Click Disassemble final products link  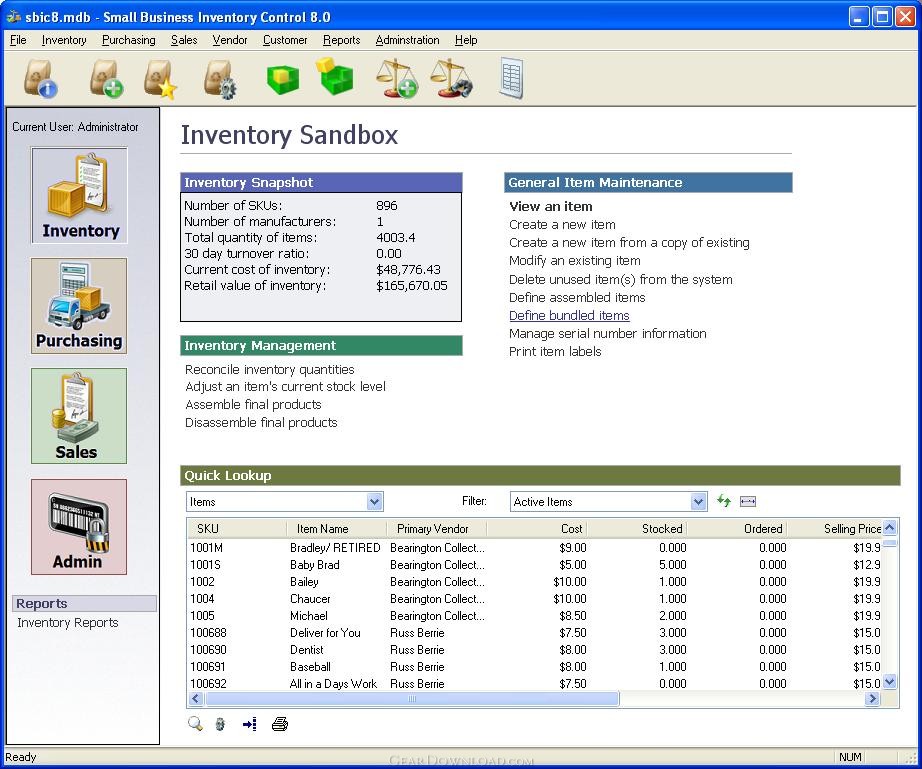[x=261, y=423]
